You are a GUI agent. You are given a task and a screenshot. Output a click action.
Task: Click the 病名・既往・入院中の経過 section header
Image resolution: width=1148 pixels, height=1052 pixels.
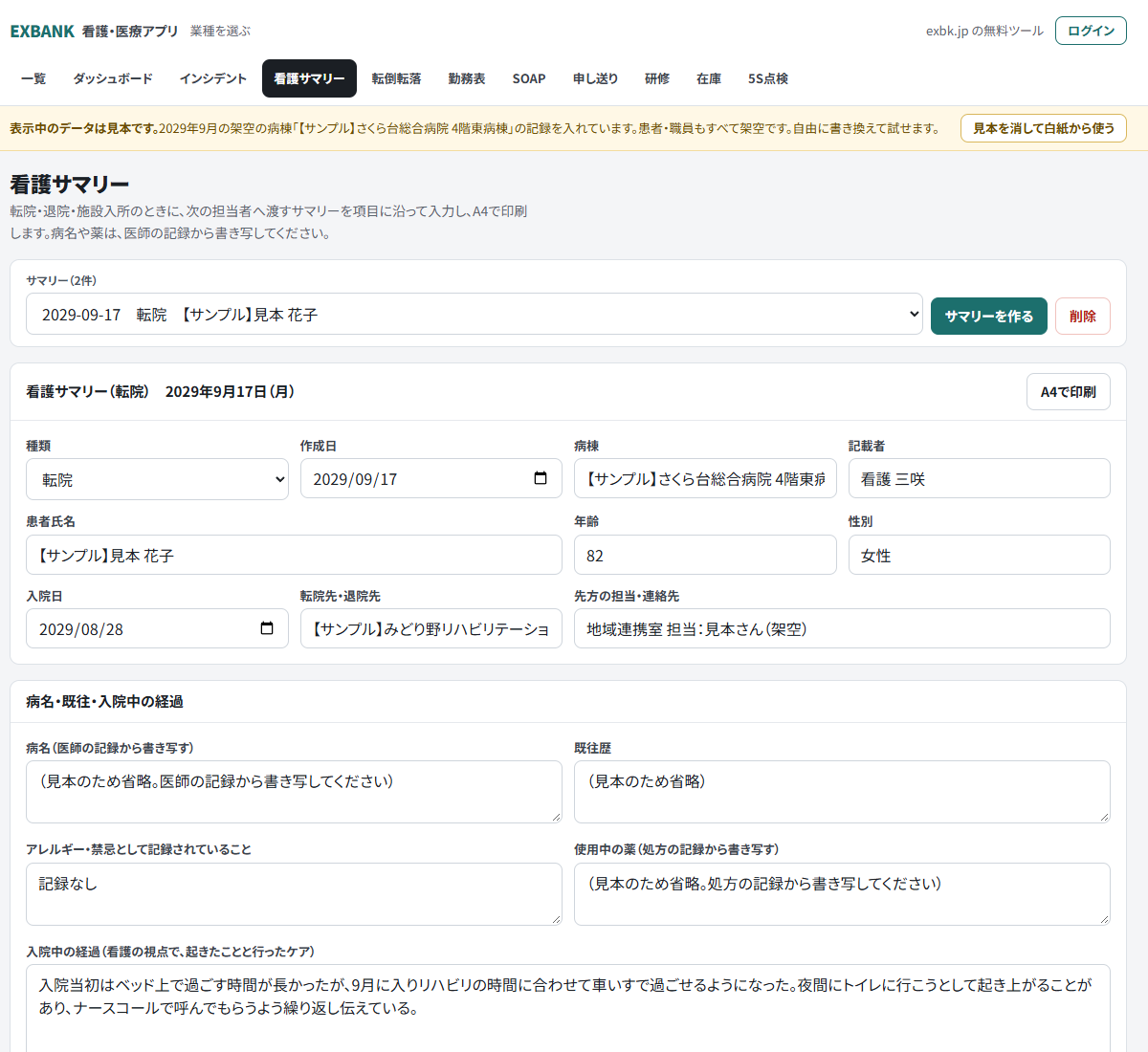click(x=104, y=701)
